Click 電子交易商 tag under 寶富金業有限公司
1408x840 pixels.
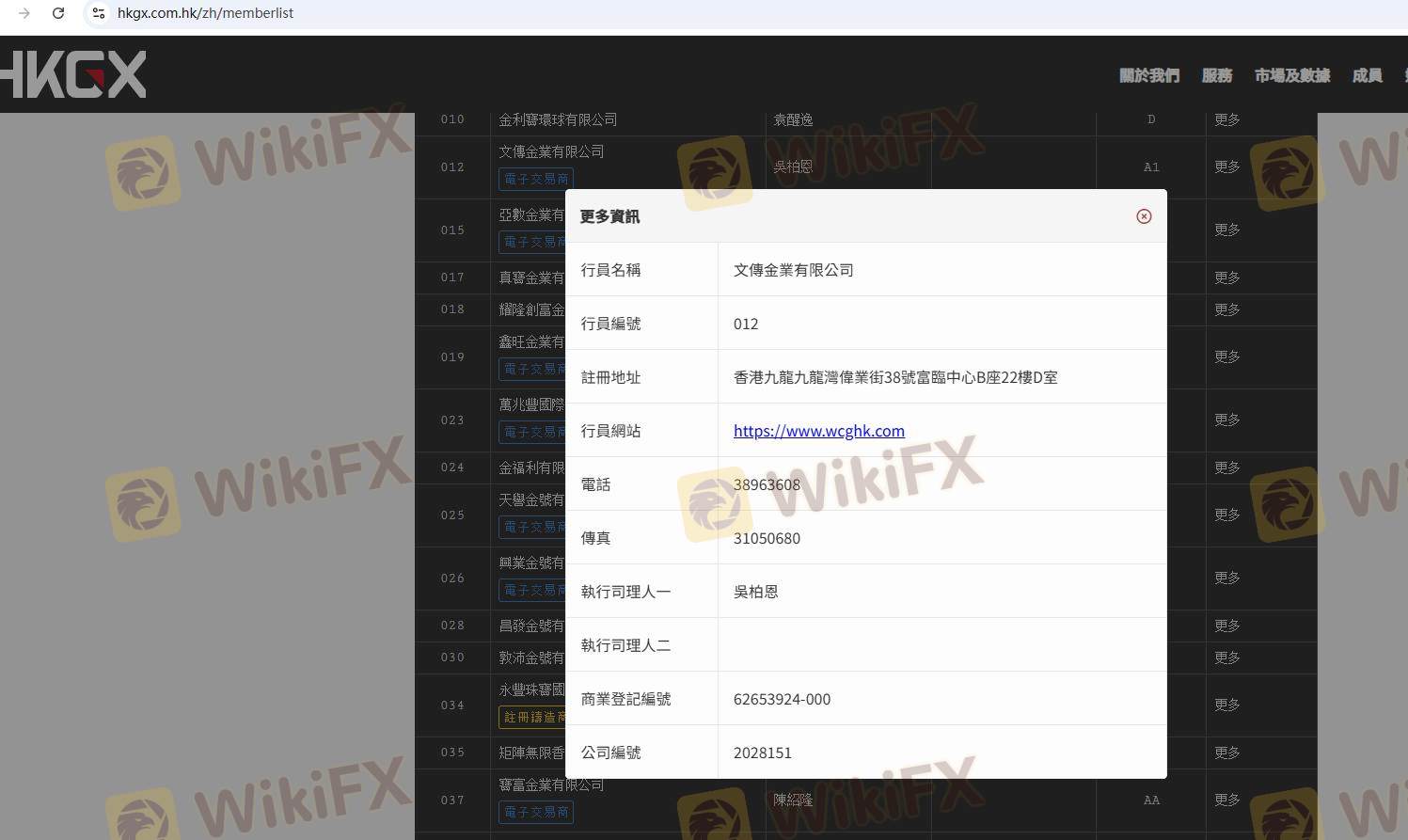(536, 812)
